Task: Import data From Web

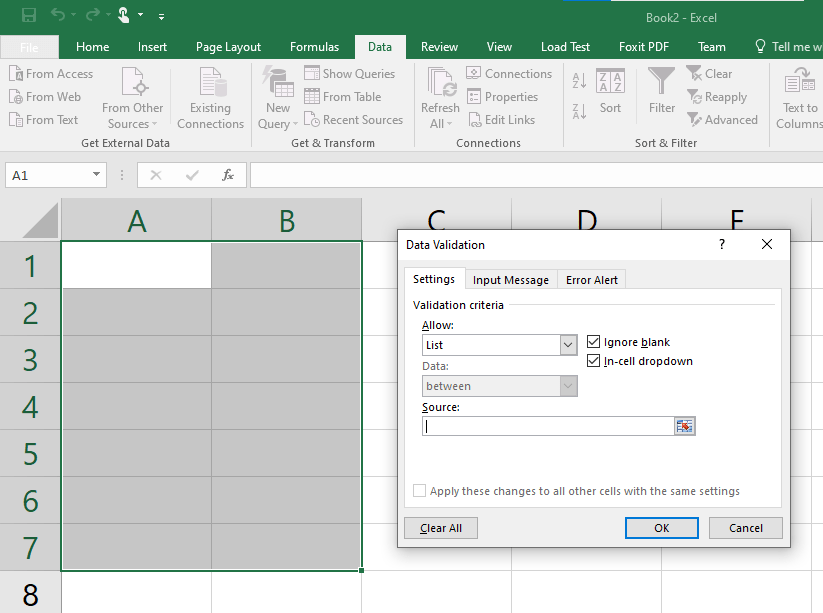Action: [45, 97]
